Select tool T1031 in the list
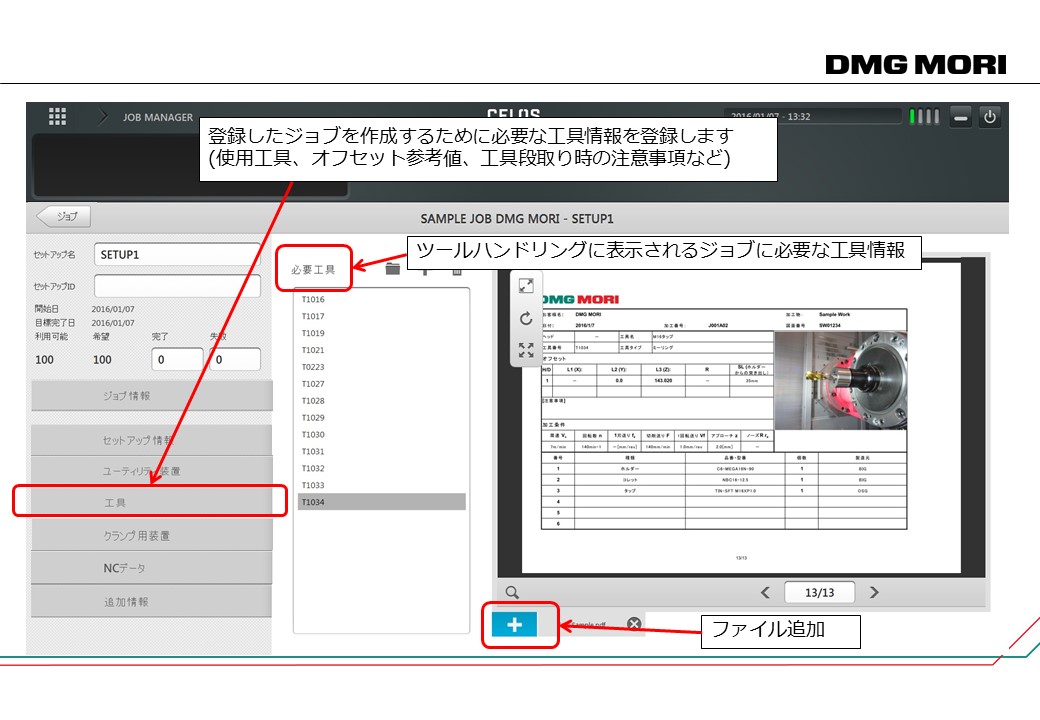This screenshot has height=720, width=1040. [x=381, y=451]
